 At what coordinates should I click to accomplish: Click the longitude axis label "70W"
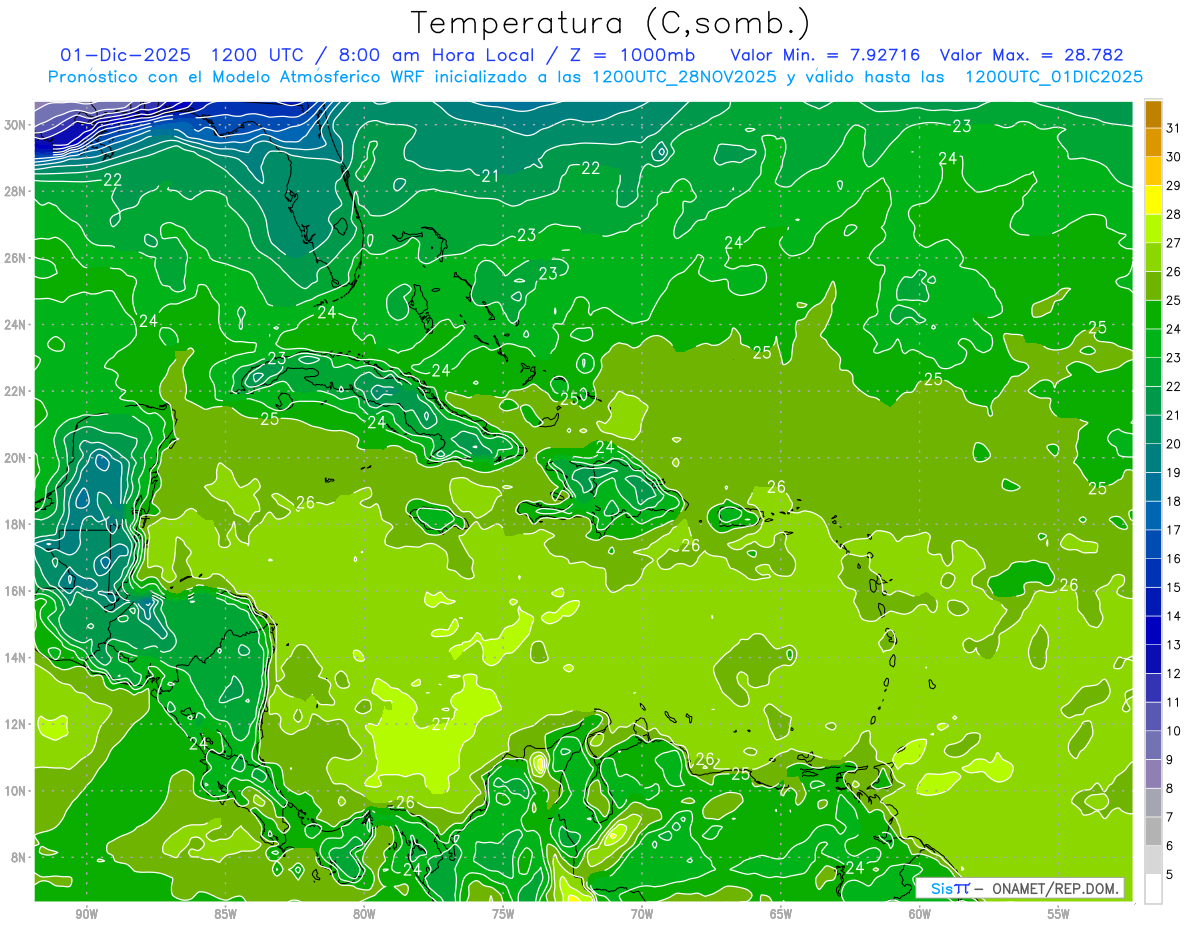(642, 914)
